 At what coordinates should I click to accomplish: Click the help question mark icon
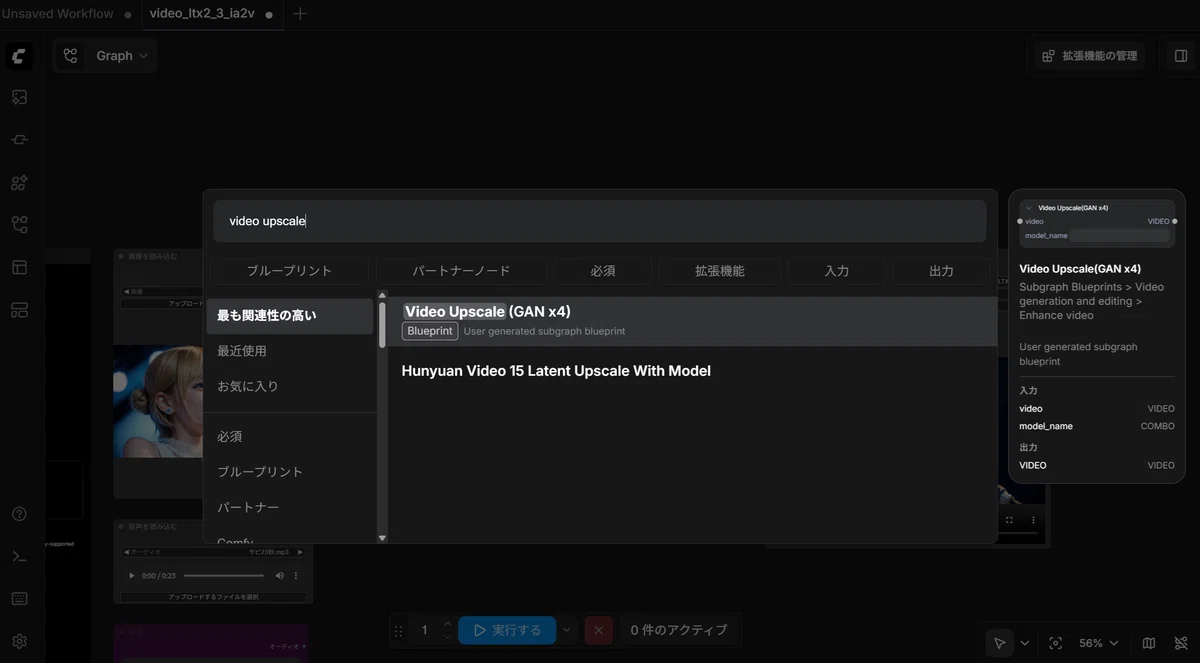pyautogui.click(x=19, y=514)
